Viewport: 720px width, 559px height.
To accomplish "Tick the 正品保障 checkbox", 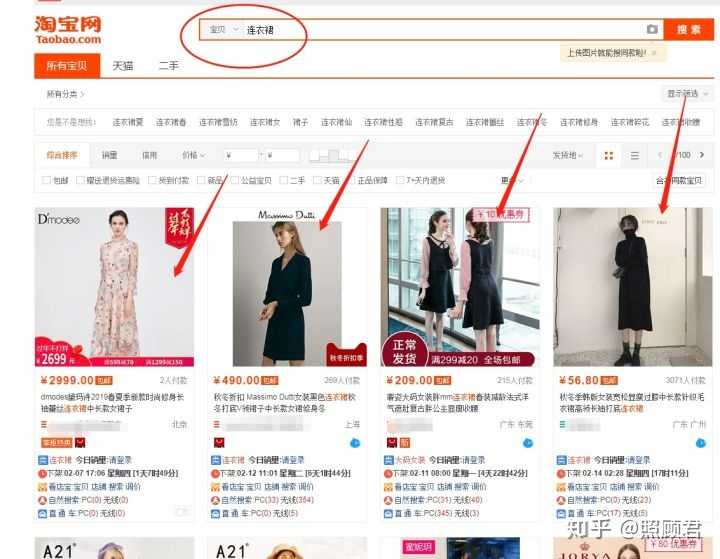I will pyautogui.click(x=351, y=180).
